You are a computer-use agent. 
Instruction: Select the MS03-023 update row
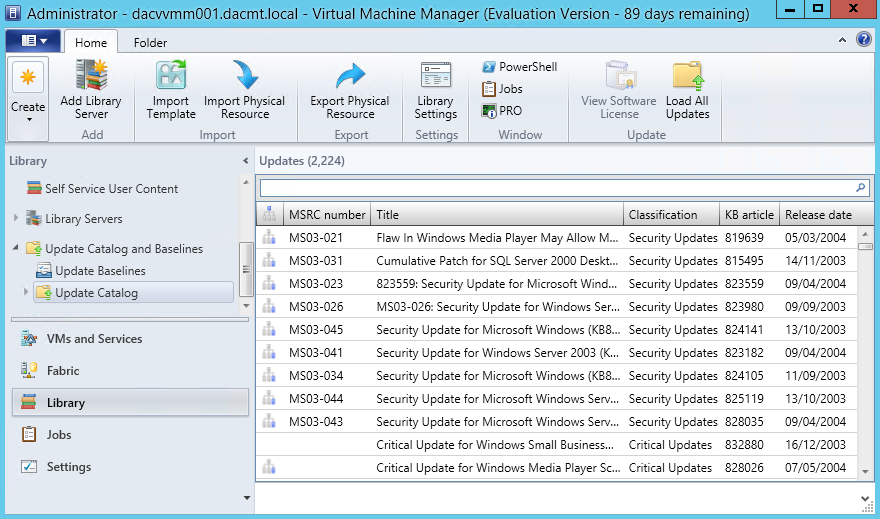[557, 284]
